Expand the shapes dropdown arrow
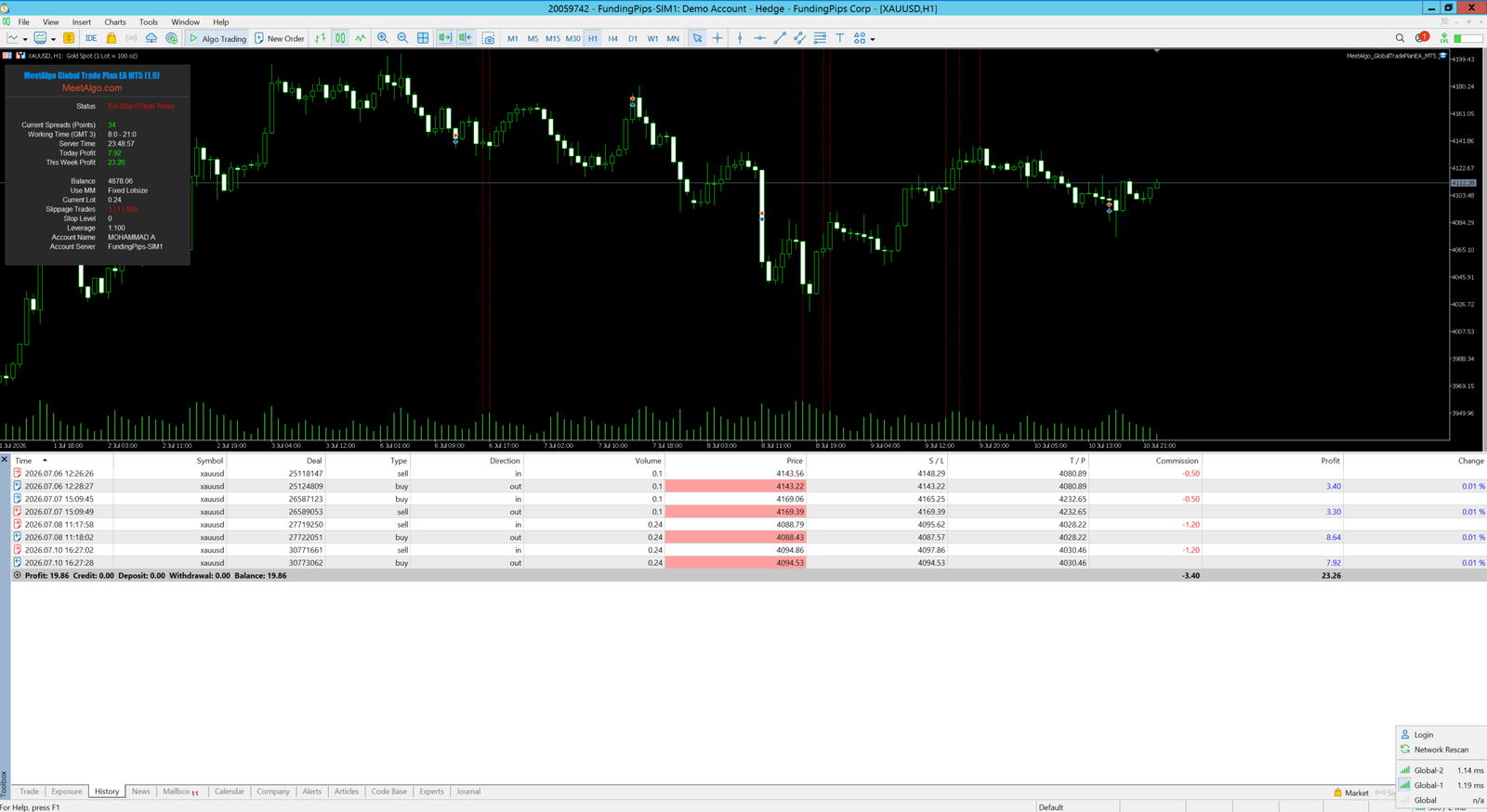1487x812 pixels. tap(873, 39)
